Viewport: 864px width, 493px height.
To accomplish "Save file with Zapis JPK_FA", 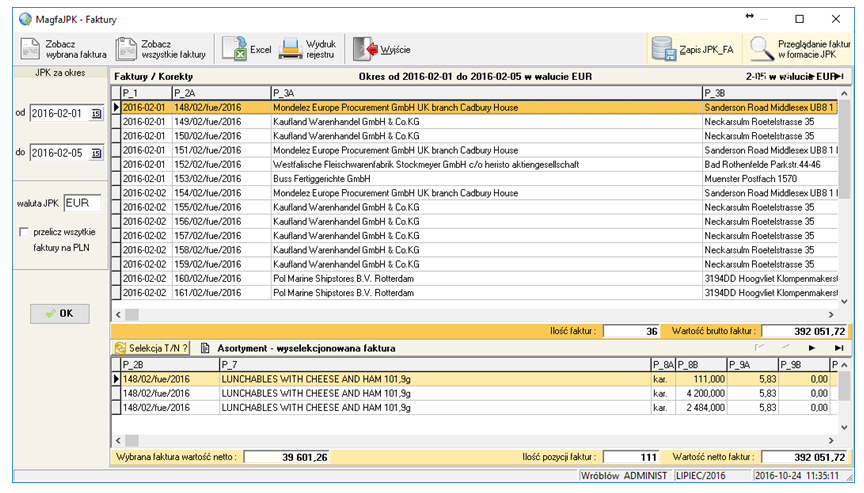I will (x=693, y=49).
